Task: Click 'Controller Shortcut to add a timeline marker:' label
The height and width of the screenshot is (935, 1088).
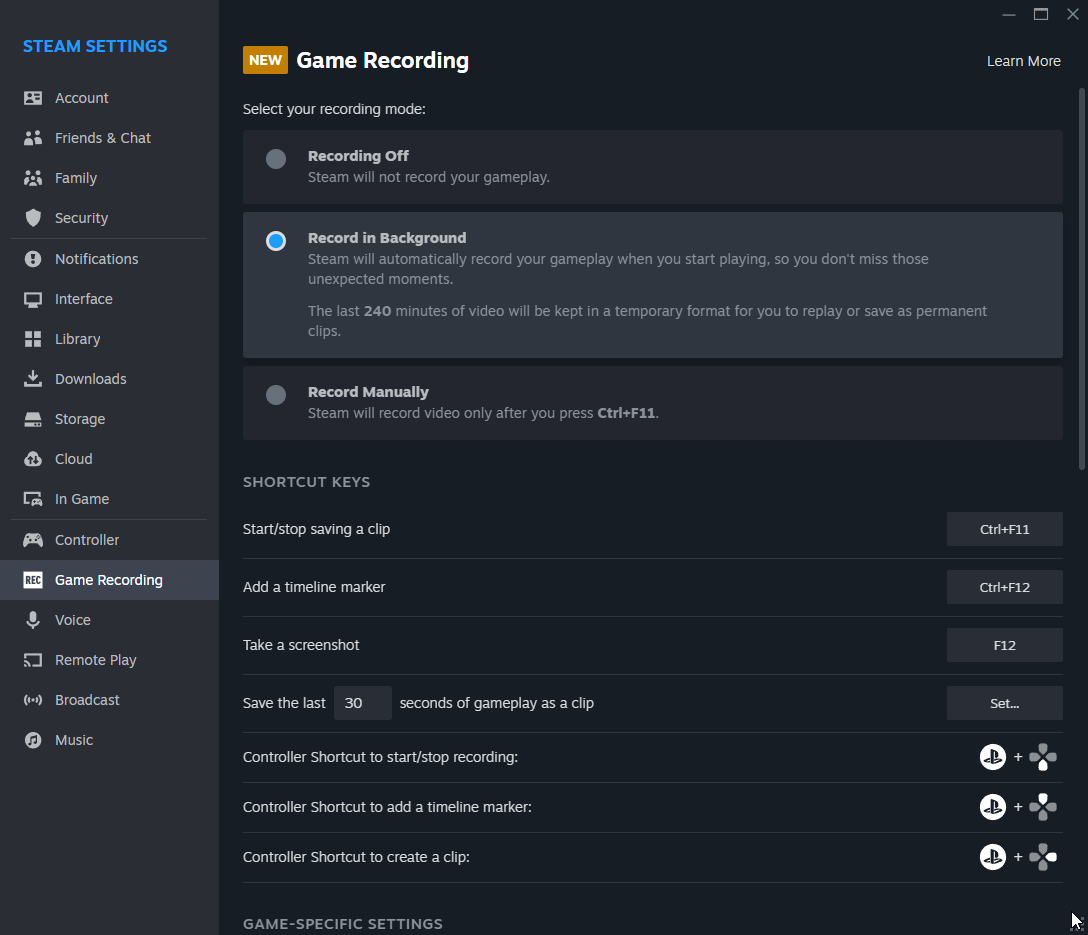Action: [x=387, y=807]
